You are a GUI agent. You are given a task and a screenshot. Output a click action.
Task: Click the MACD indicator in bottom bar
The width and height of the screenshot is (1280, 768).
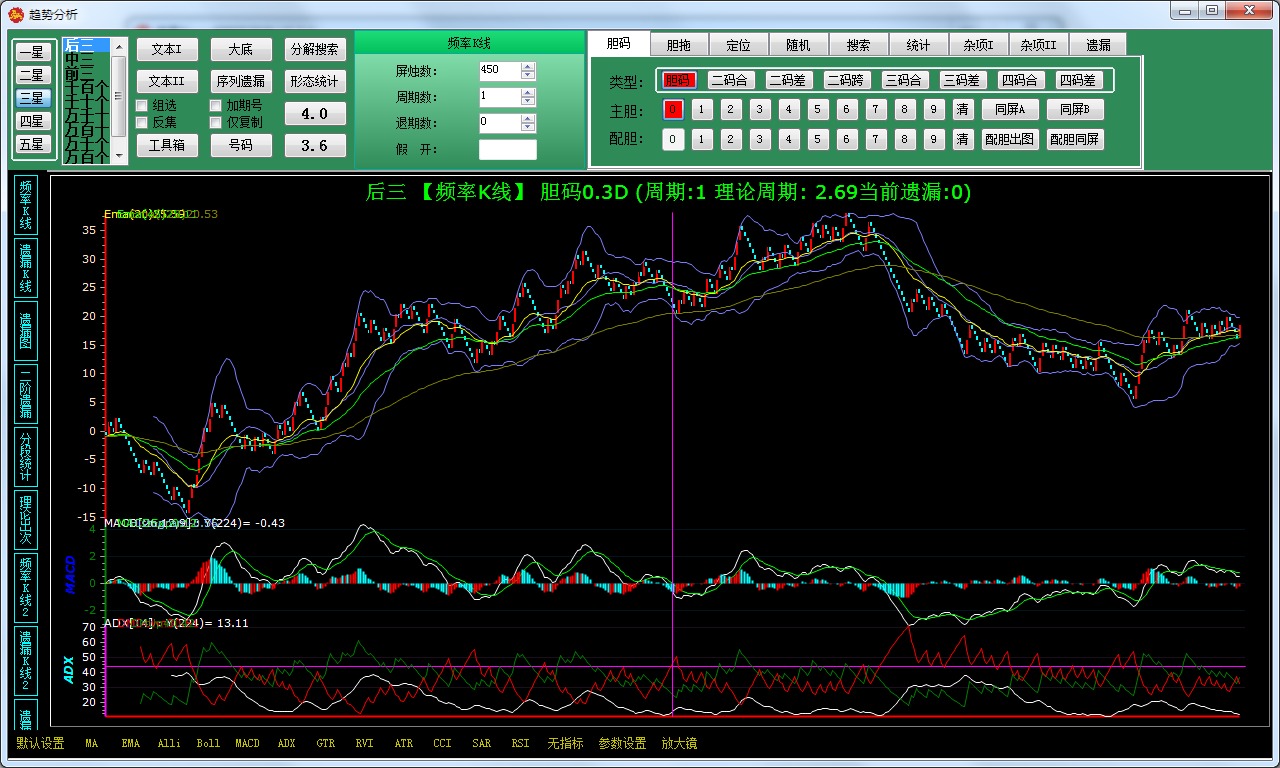(247, 744)
